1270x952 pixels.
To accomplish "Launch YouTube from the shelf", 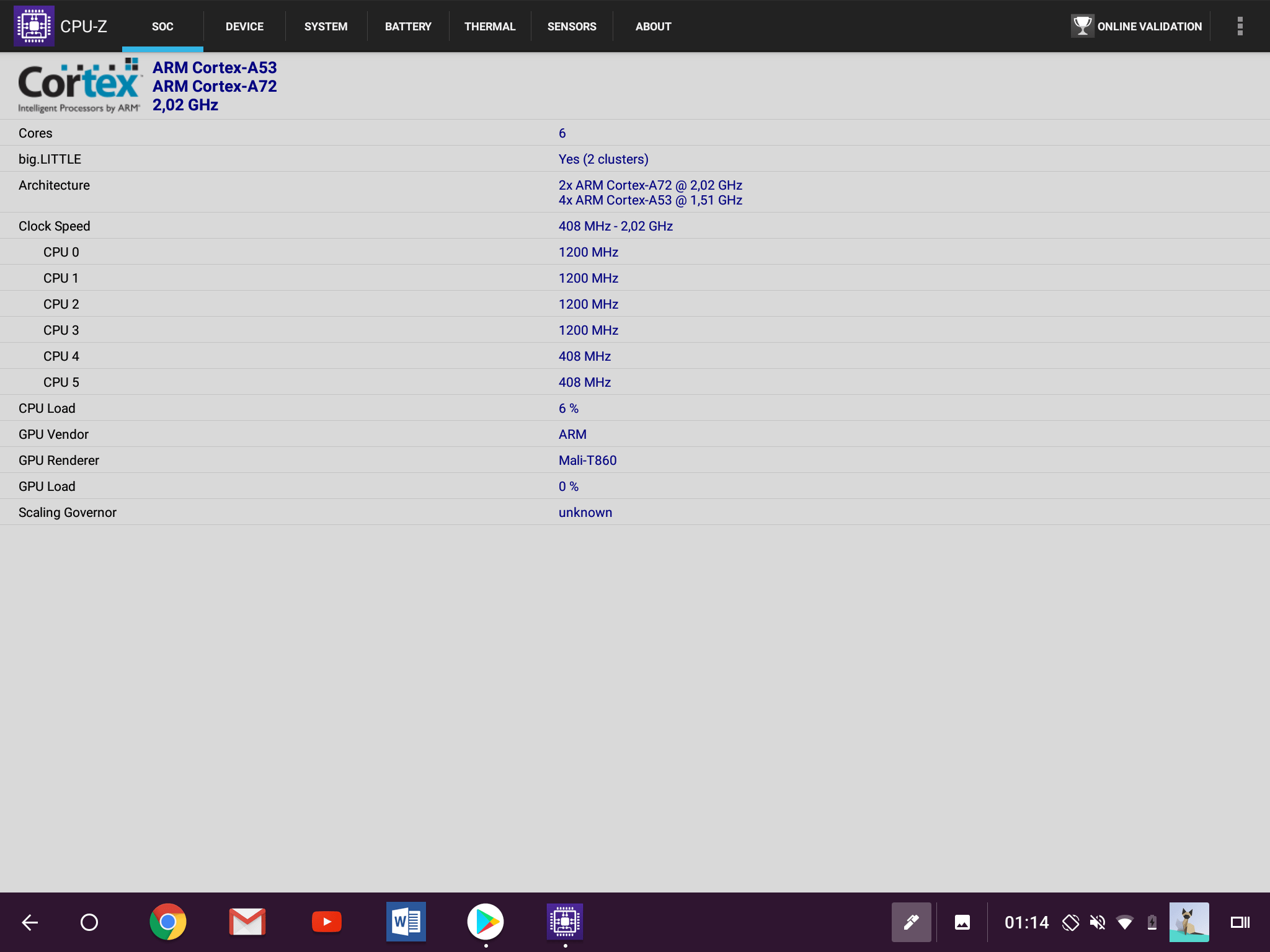I will 327,922.
